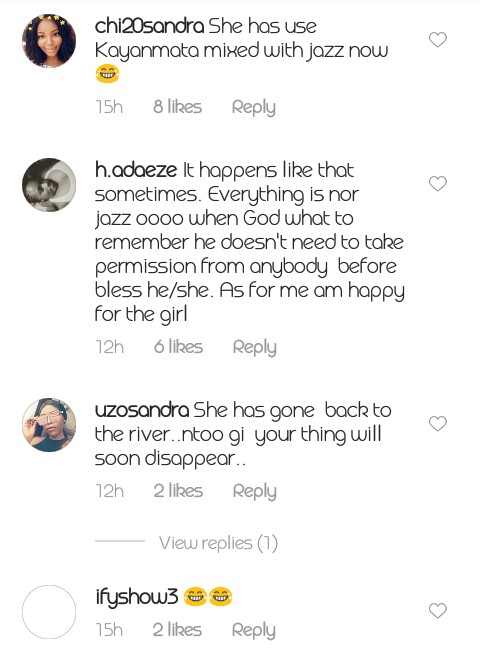The height and width of the screenshot is (662, 480).
Task: Reply to ifyshow3's emoji comment
Action: (x=254, y=630)
